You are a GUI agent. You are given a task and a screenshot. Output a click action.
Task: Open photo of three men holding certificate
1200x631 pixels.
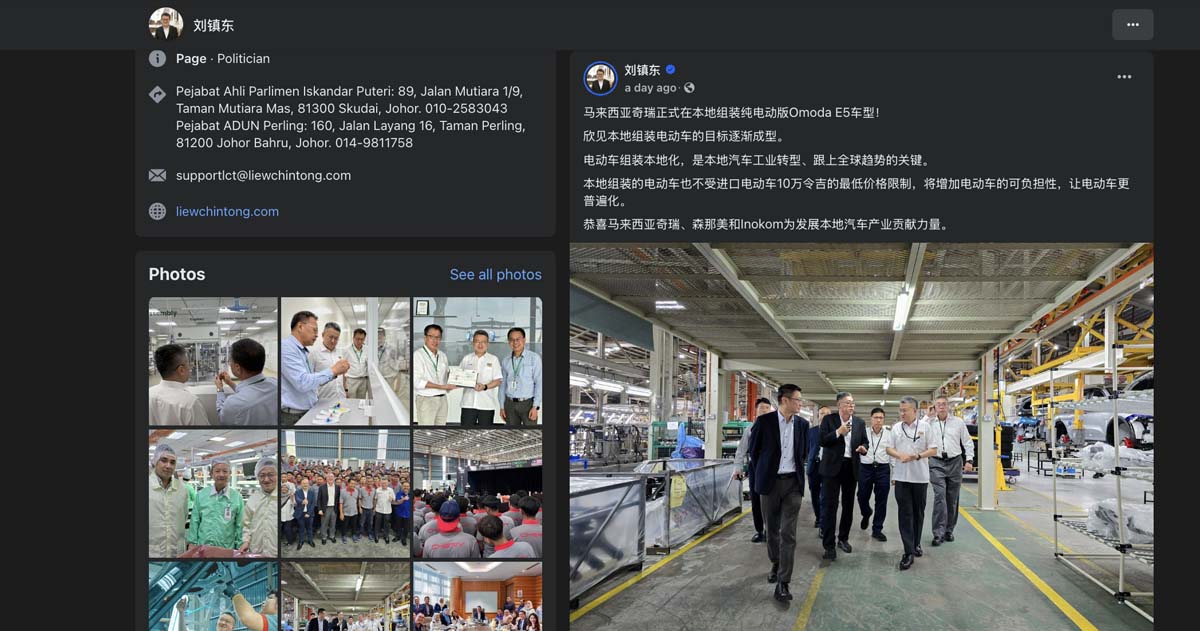(x=477, y=361)
